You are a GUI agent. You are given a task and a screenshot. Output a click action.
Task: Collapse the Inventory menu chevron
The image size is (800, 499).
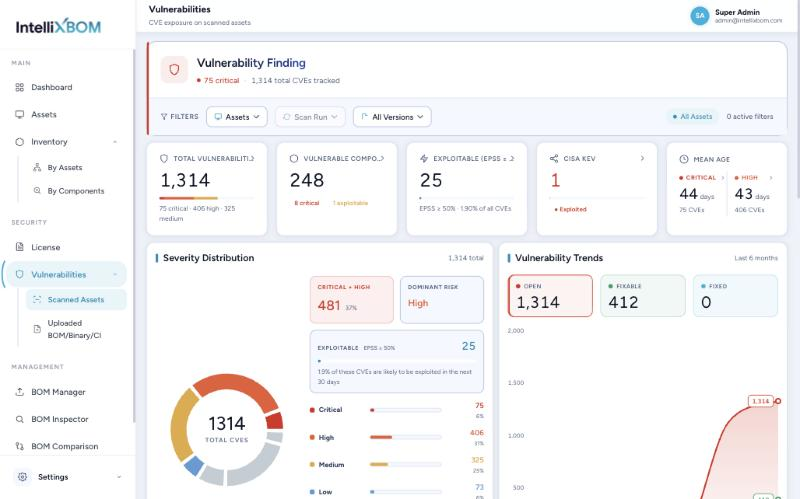point(115,142)
